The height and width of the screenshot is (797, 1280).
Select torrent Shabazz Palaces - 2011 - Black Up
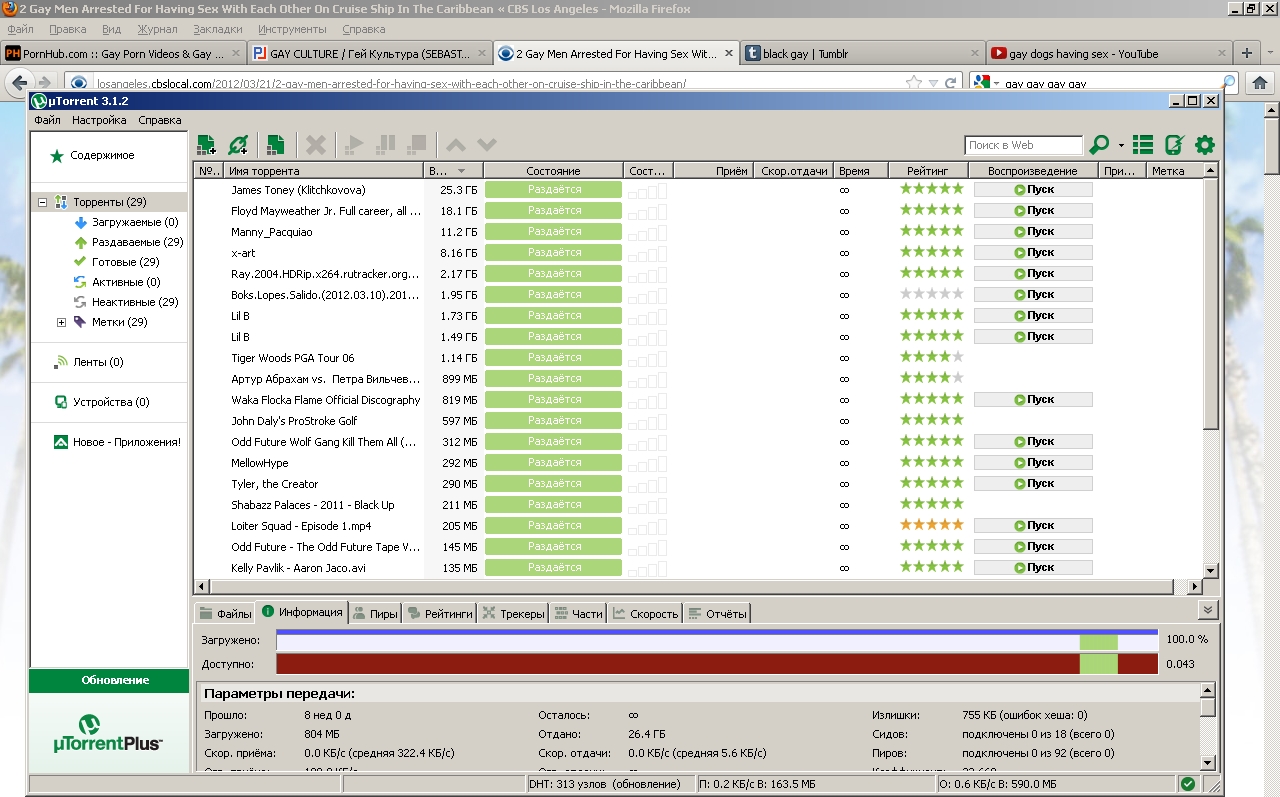(x=313, y=505)
